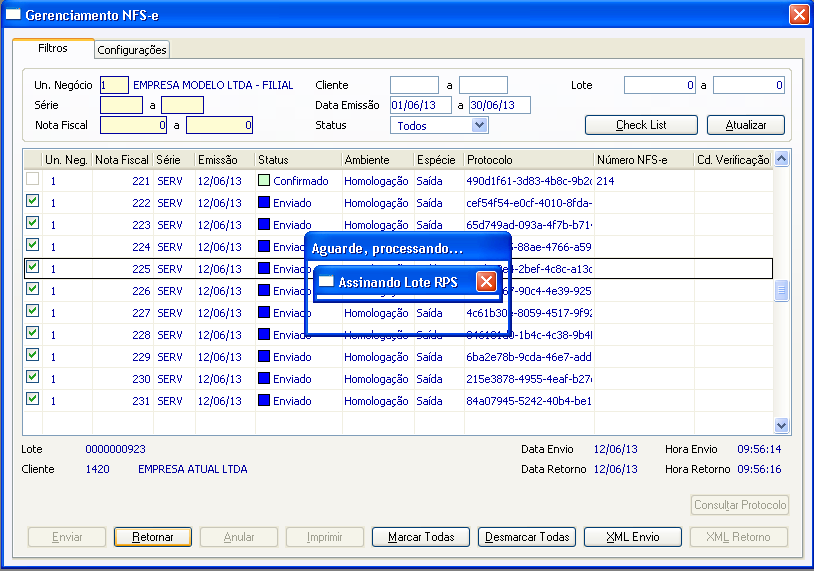Focus the first Cliente input field
814x571 pixels.
[x=414, y=85]
